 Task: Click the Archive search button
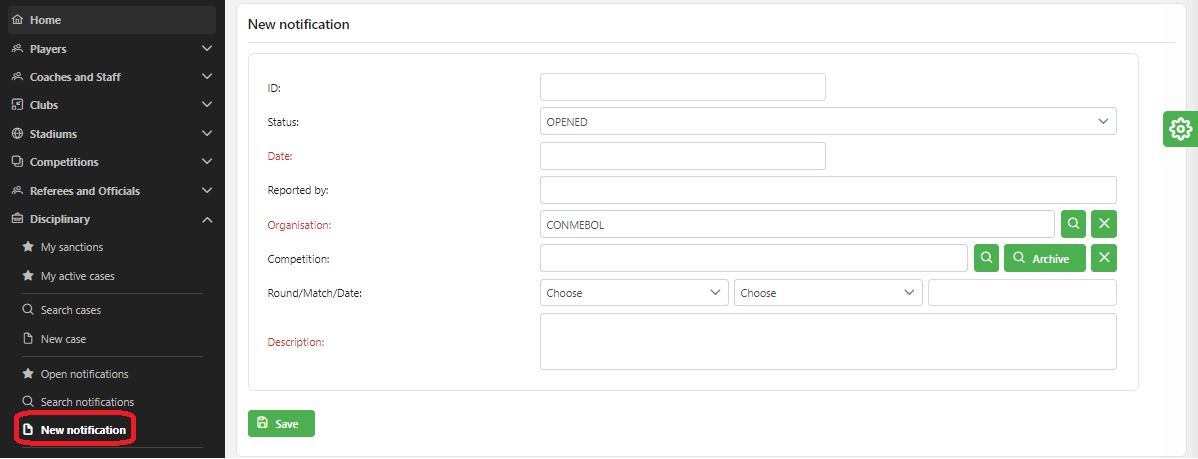1044,258
